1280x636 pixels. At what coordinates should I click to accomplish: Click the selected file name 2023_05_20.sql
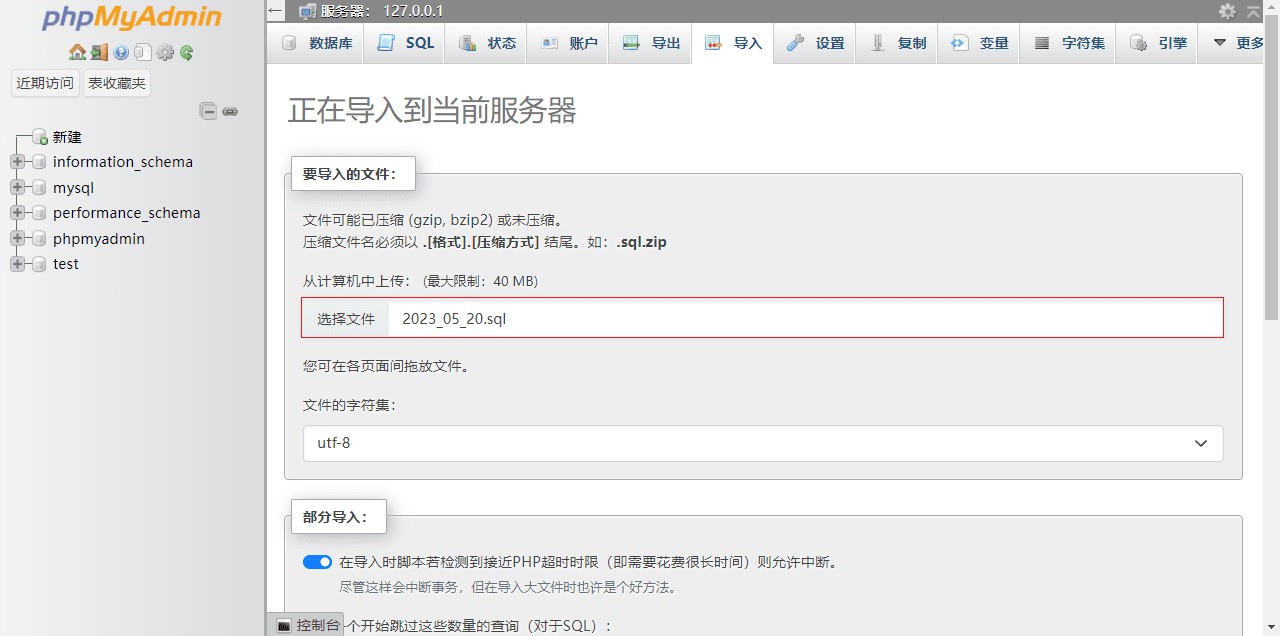pyautogui.click(x=454, y=319)
